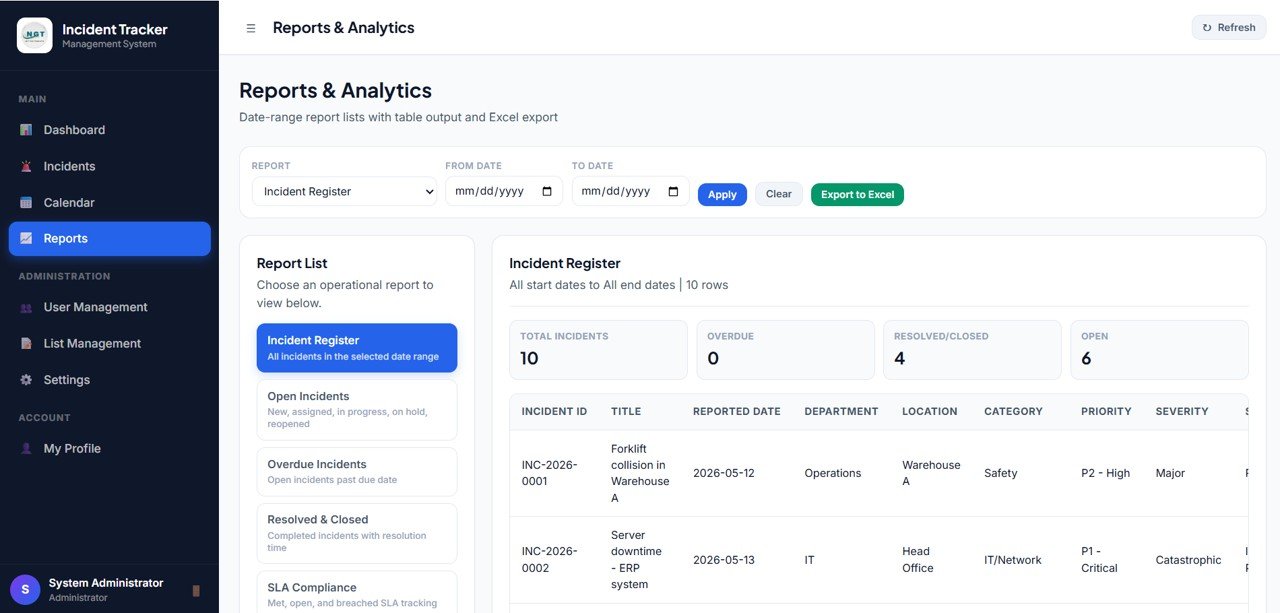
Task: Click the logout icon beside System Administrator
Action: point(196,590)
